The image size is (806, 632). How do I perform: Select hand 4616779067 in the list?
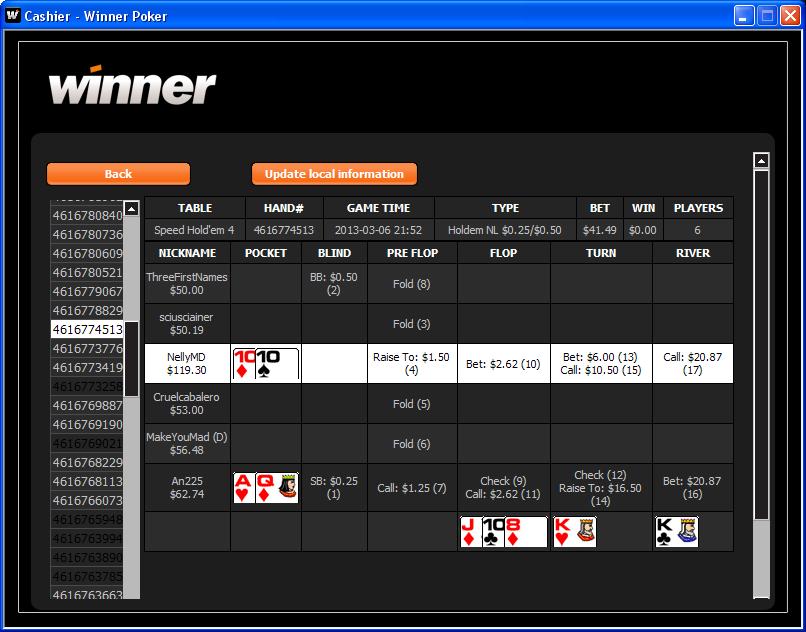87,292
